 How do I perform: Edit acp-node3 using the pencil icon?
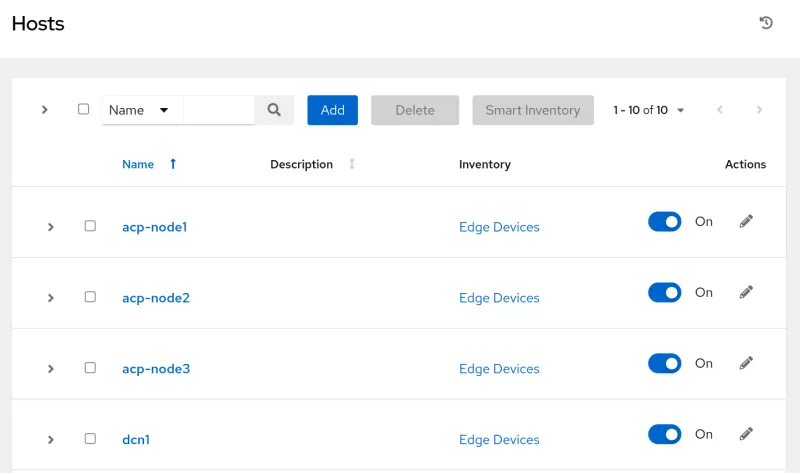pos(745,363)
